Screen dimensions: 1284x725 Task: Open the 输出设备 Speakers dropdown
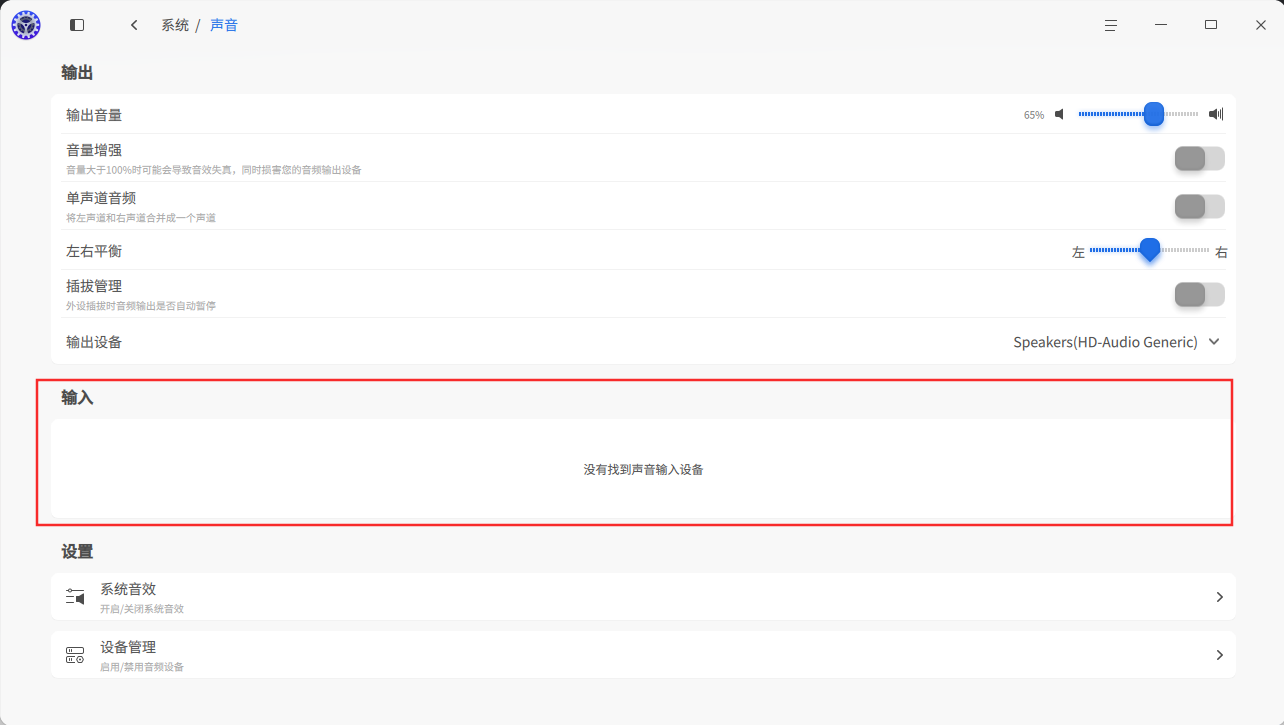pyautogui.click(x=1117, y=342)
